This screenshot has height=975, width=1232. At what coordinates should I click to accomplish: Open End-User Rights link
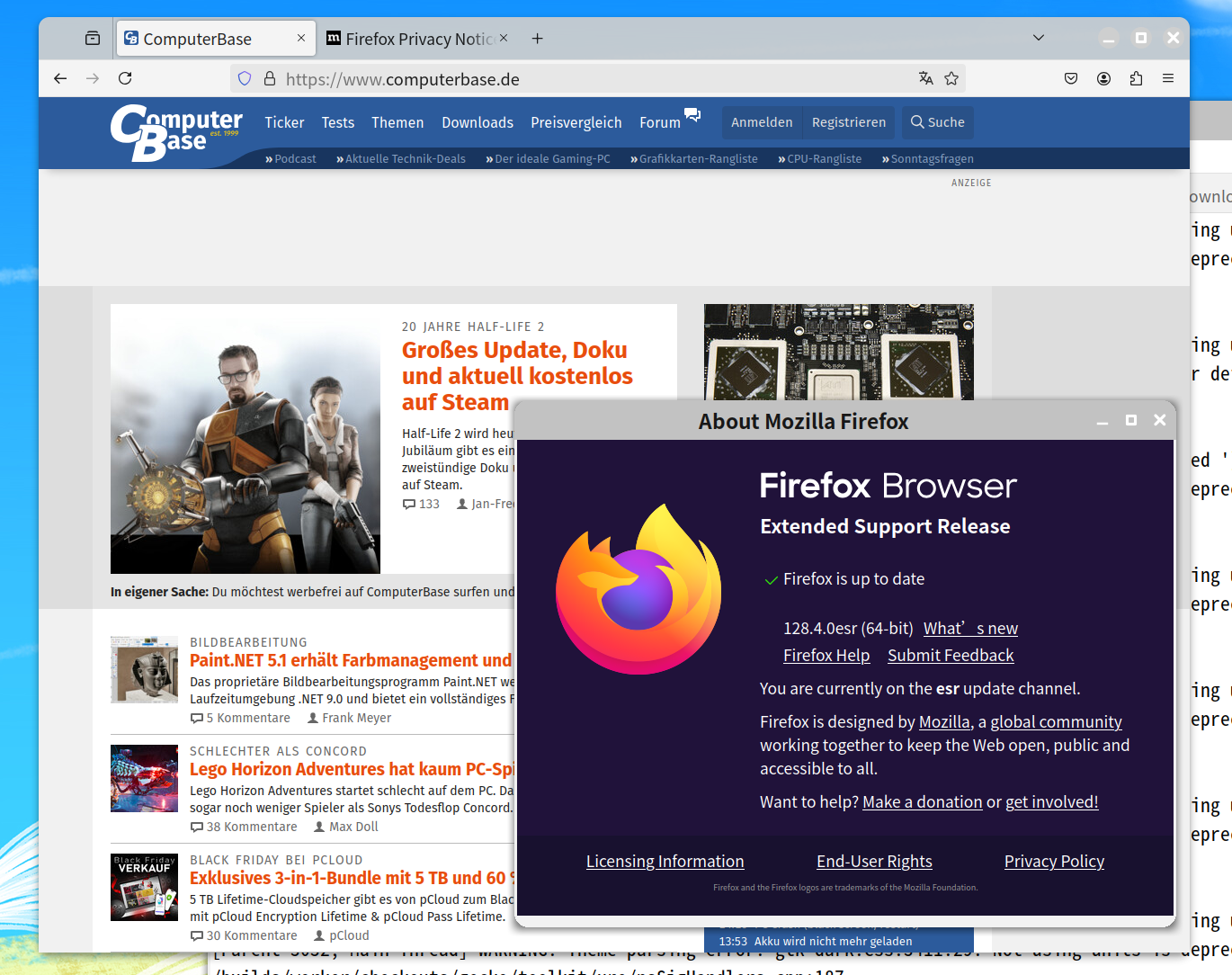874,861
